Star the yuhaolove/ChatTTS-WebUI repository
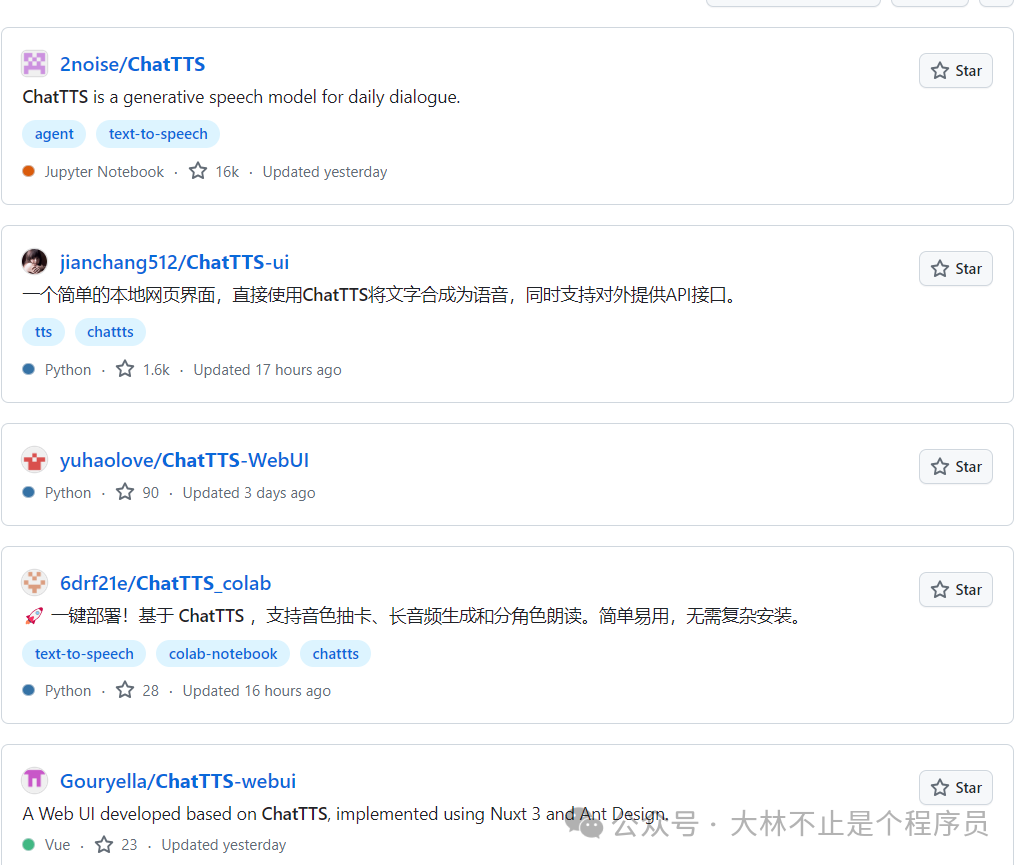The height and width of the screenshot is (865, 1022). (956, 467)
